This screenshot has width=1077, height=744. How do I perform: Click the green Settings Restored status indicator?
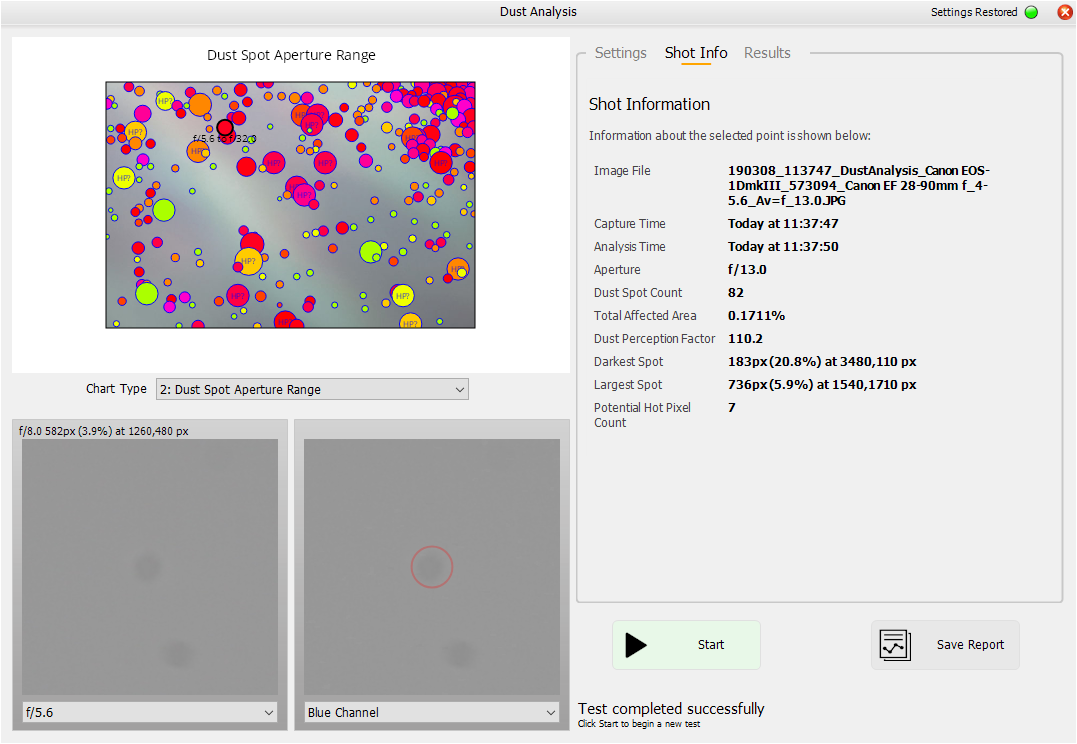point(1031,12)
